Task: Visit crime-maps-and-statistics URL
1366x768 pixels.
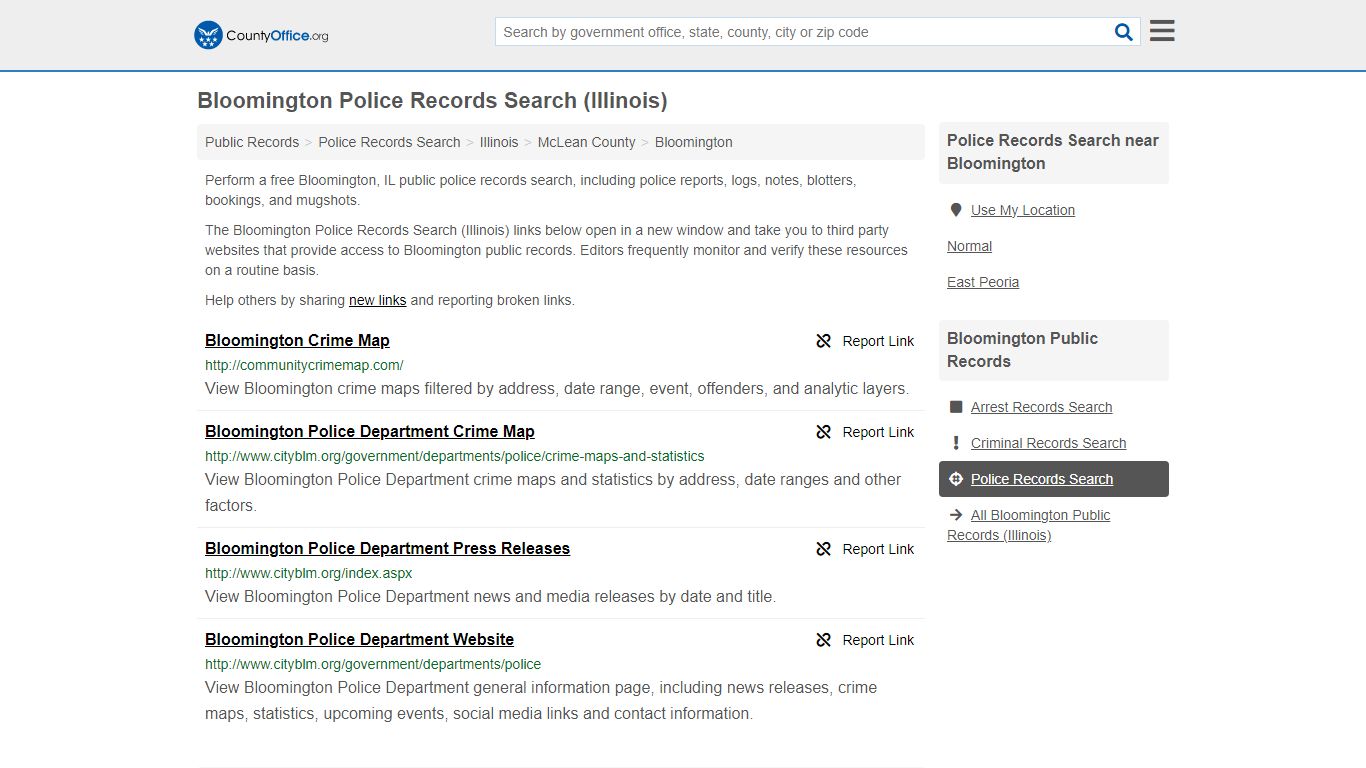Action: (455, 456)
